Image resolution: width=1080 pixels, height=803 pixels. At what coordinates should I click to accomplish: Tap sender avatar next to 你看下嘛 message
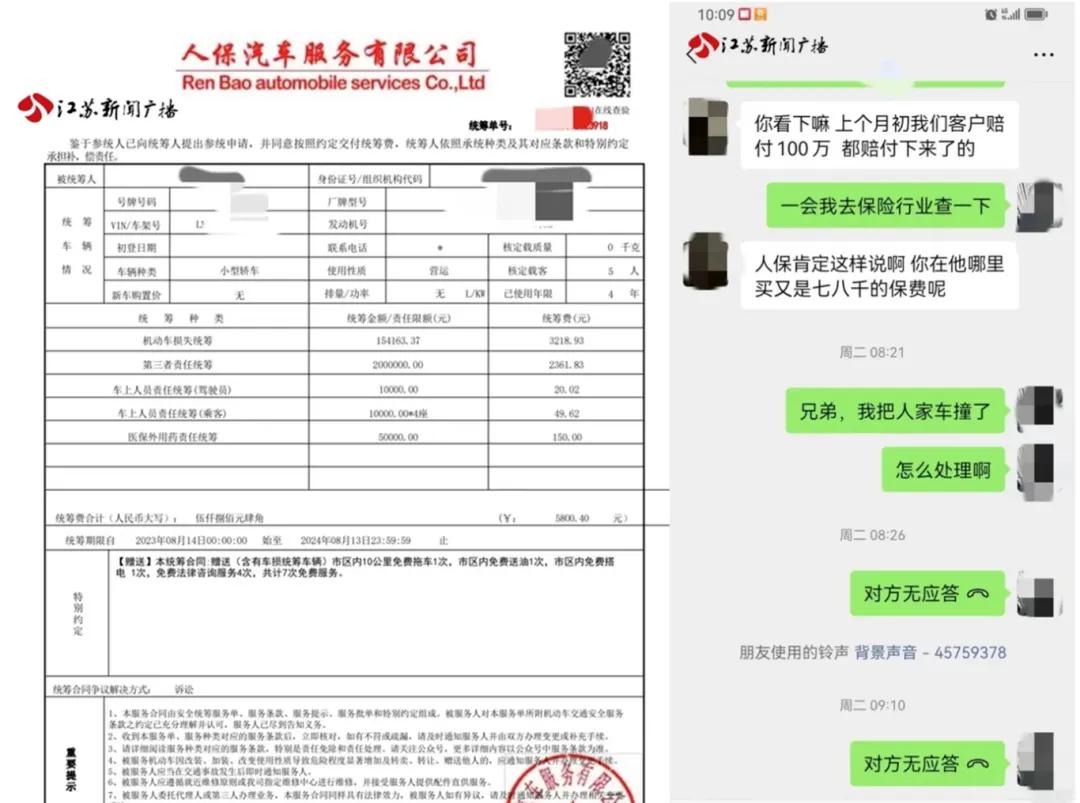click(706, 127)
